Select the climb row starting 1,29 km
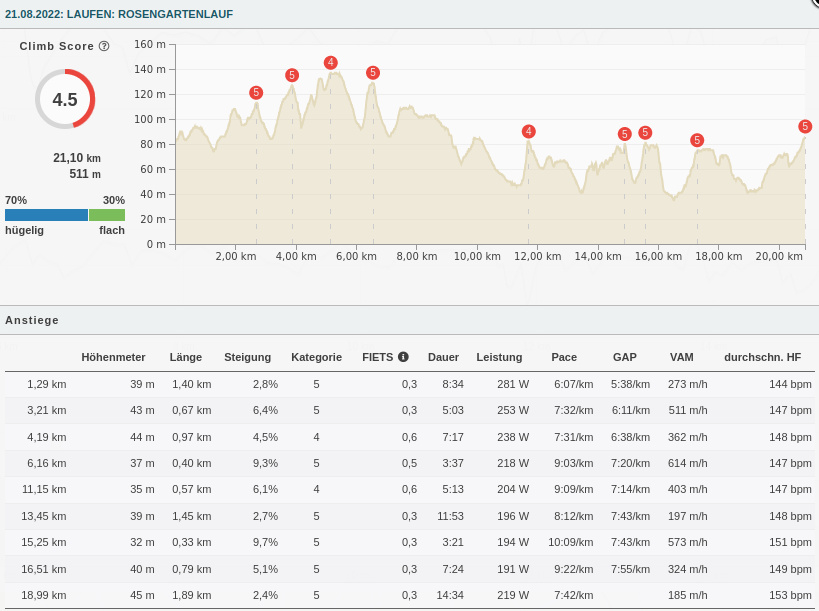This screenshot has width=819, height=611. [410, 384]
